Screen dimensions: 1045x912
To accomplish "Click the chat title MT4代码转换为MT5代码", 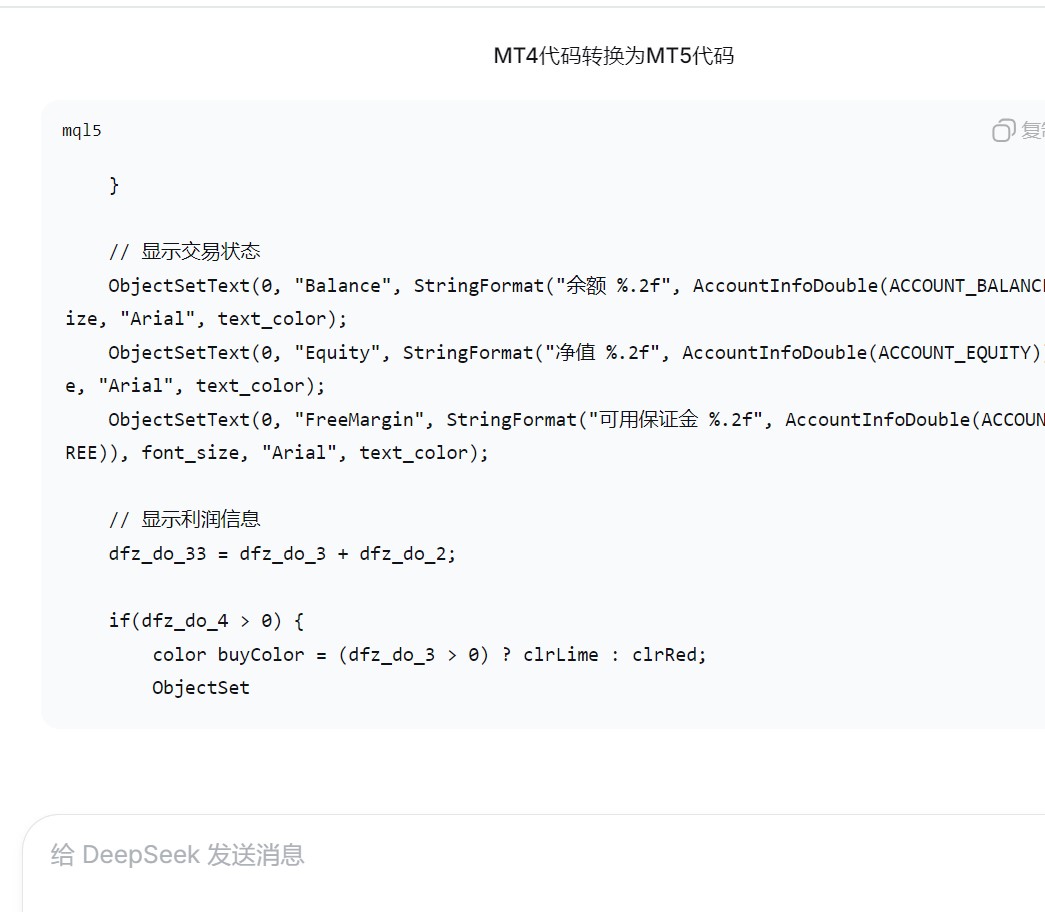I will point(612,56).
